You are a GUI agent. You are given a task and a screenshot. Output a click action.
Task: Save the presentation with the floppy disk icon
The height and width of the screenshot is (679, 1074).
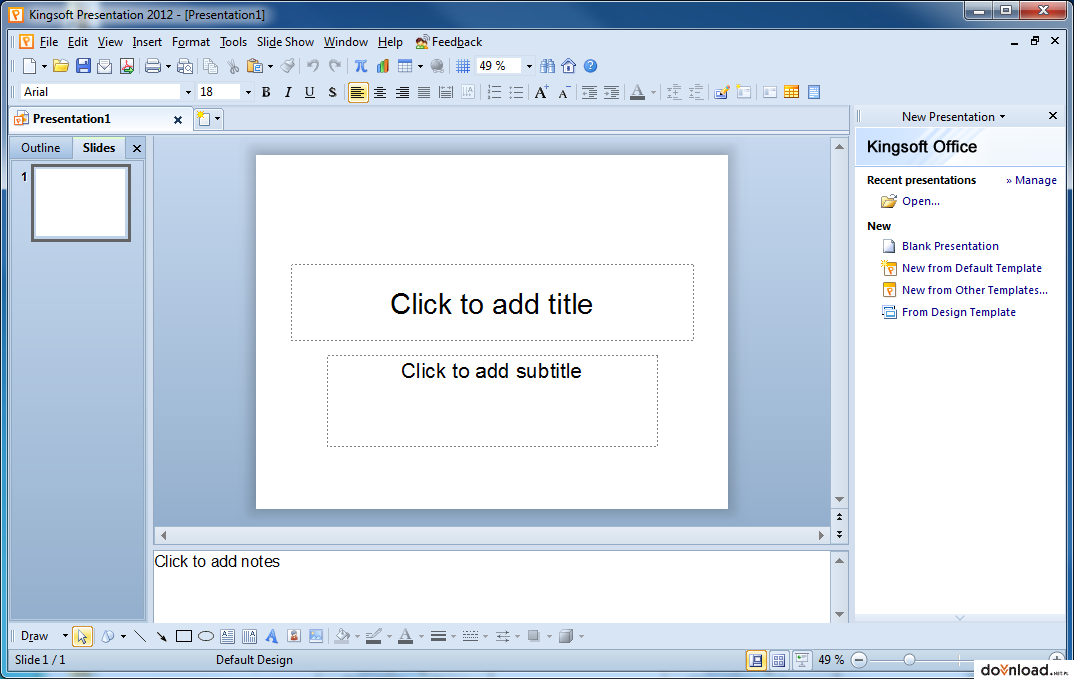(83, 66)
